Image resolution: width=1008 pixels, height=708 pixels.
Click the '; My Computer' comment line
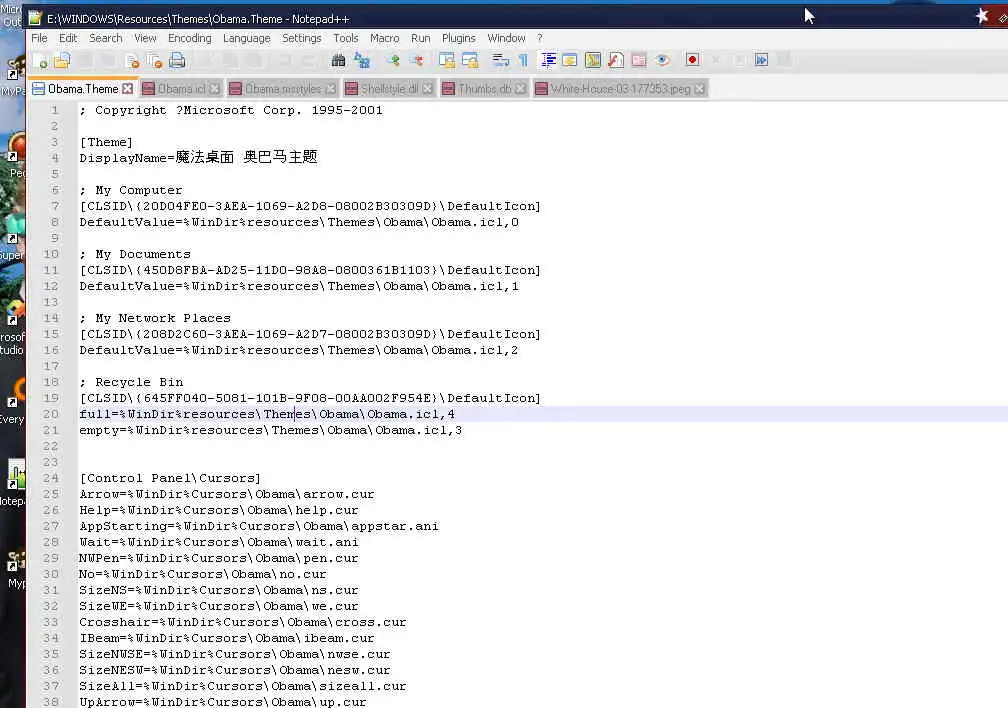point(131,190)
